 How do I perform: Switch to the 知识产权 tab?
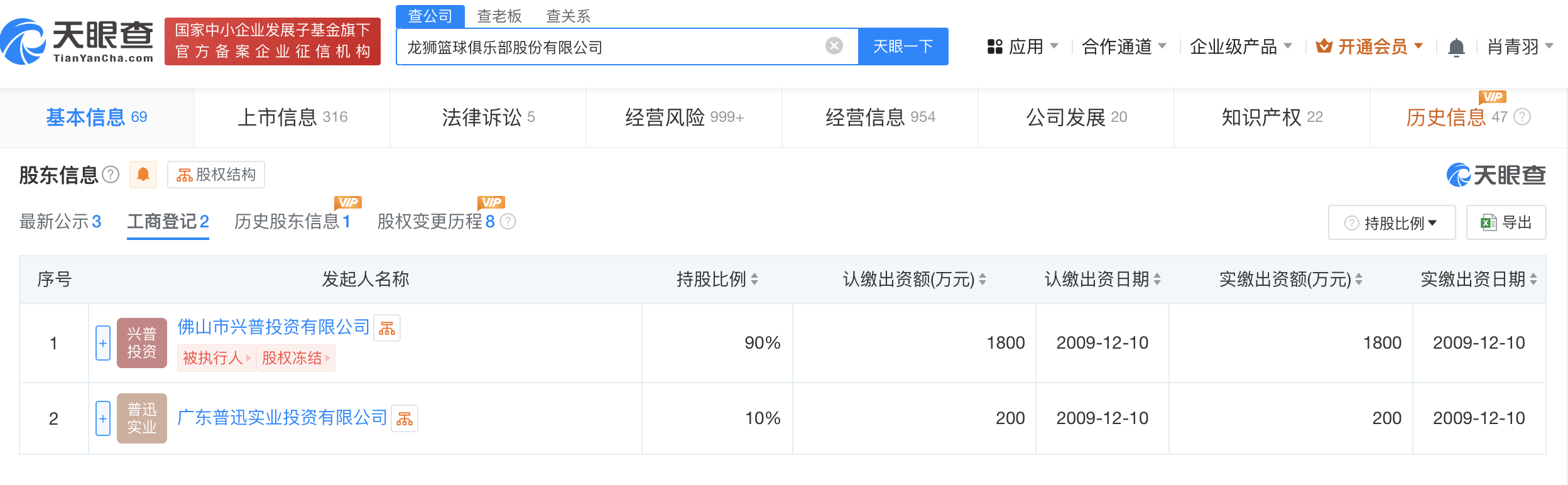pos(1272,117)
